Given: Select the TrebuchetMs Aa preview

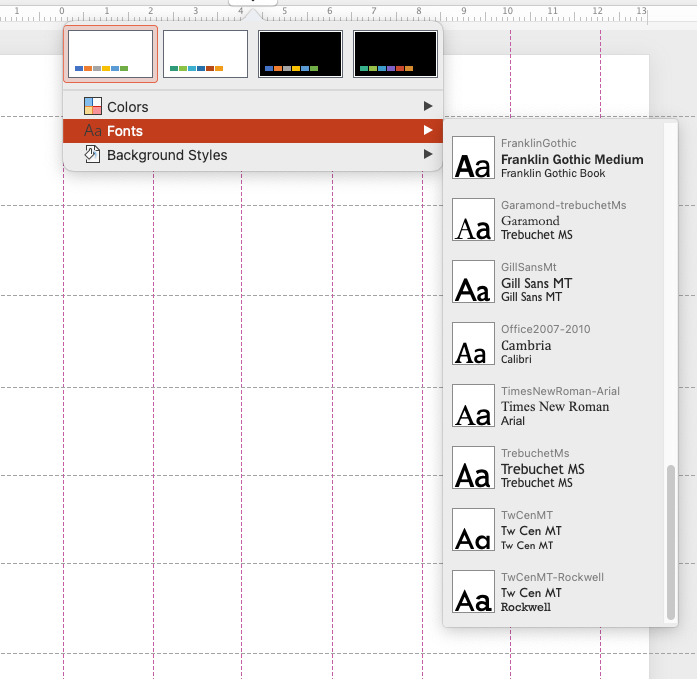Looking at the screenshot, I should point(473,467).
